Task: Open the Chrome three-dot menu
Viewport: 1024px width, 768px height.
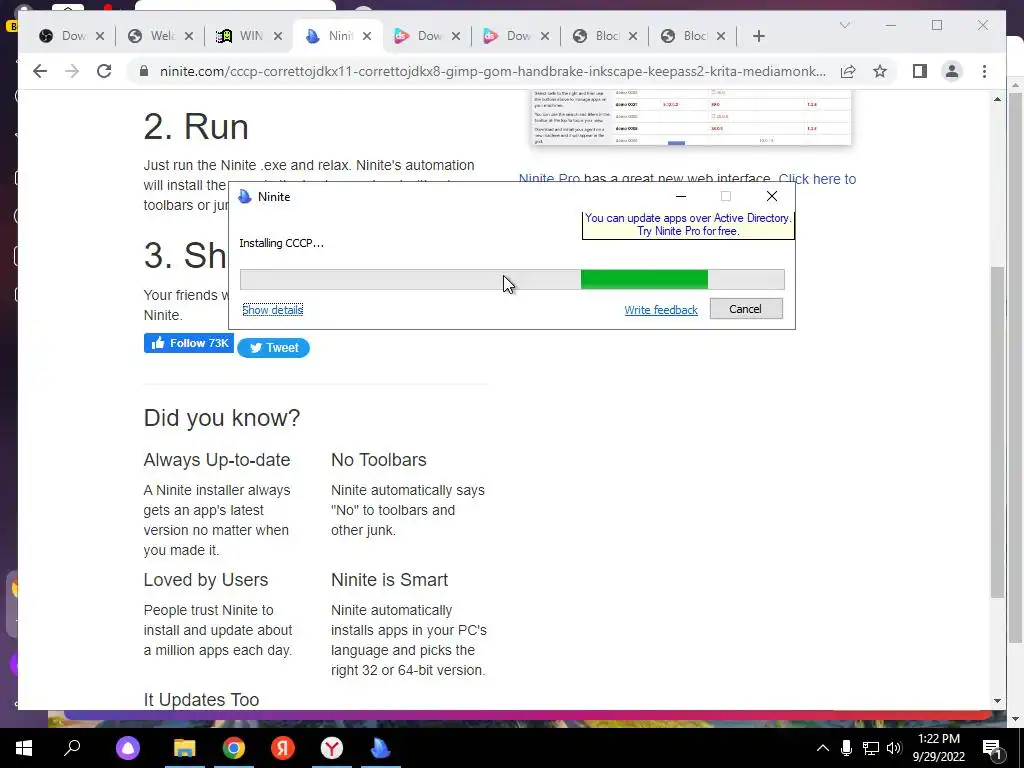Action: point(984,71)
